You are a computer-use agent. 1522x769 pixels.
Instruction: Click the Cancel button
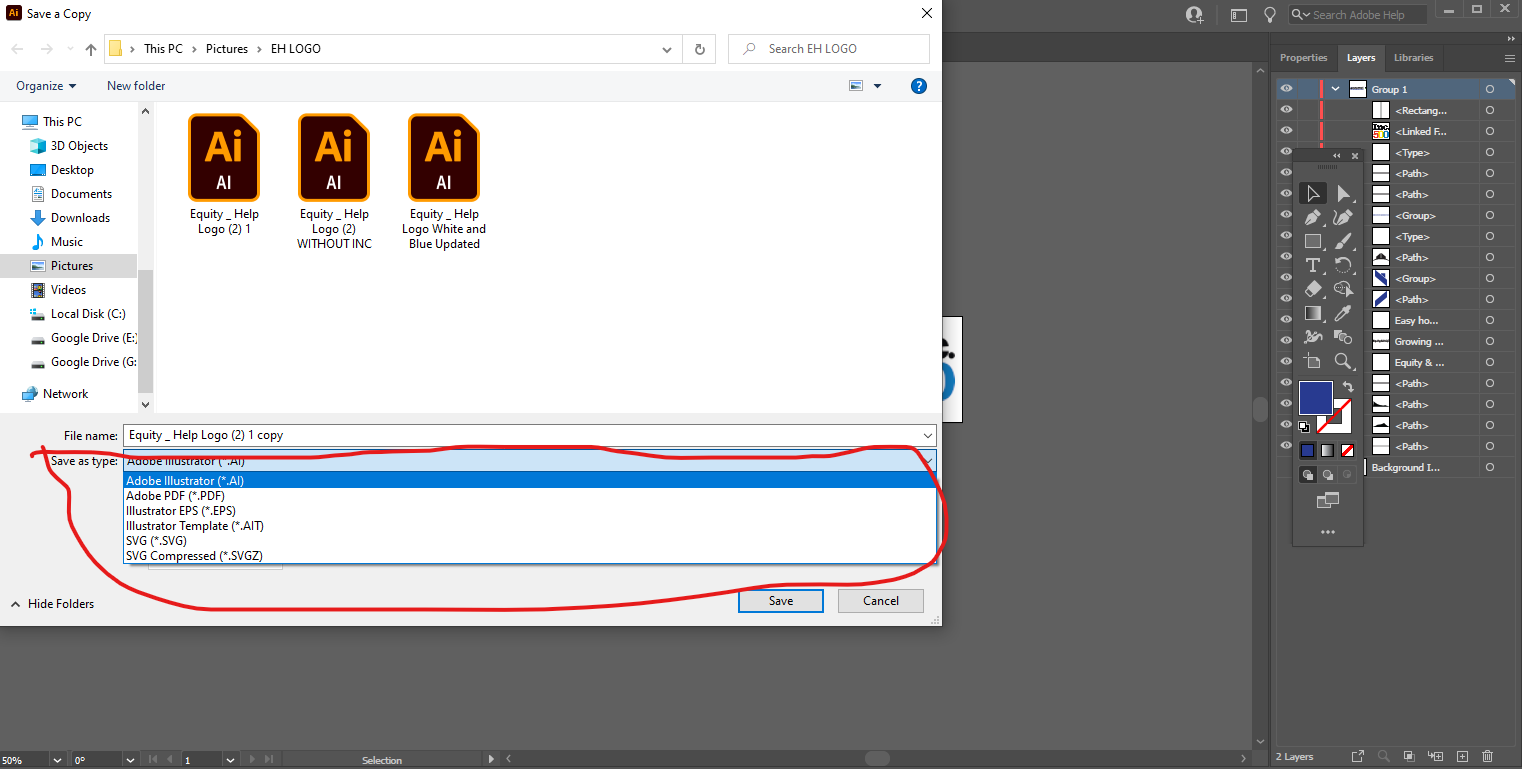coord(881,601)
